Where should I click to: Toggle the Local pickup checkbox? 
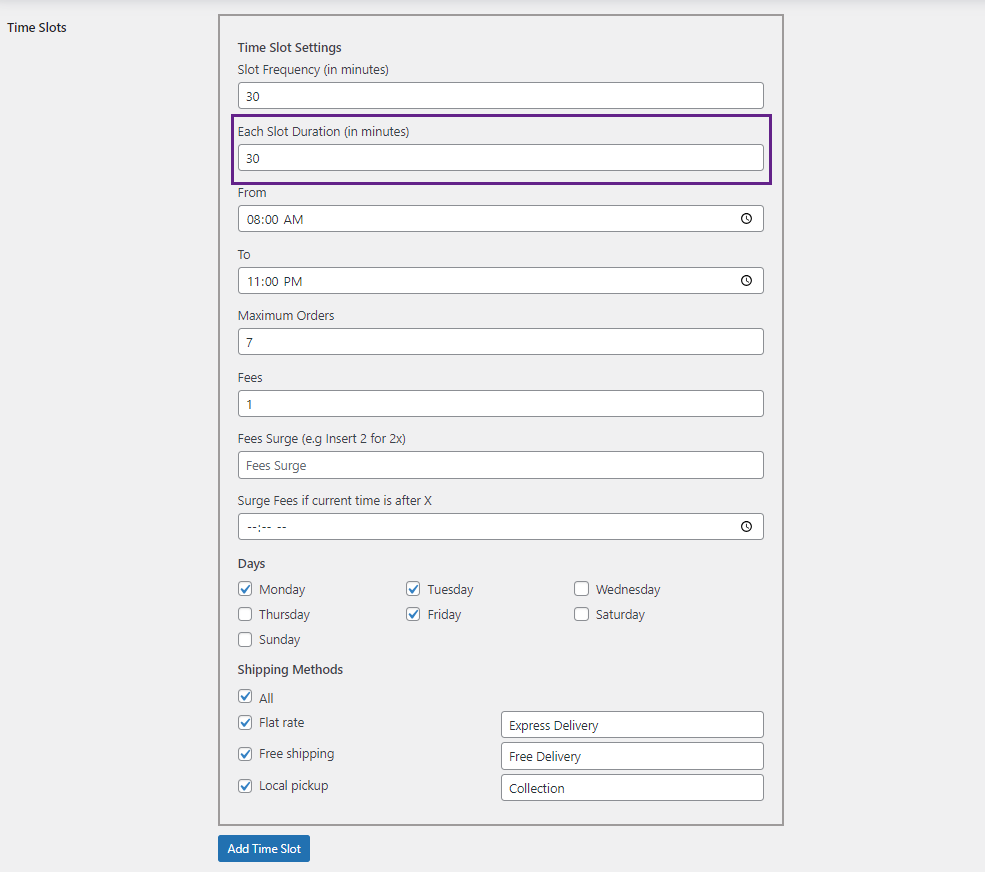[245, 786]
